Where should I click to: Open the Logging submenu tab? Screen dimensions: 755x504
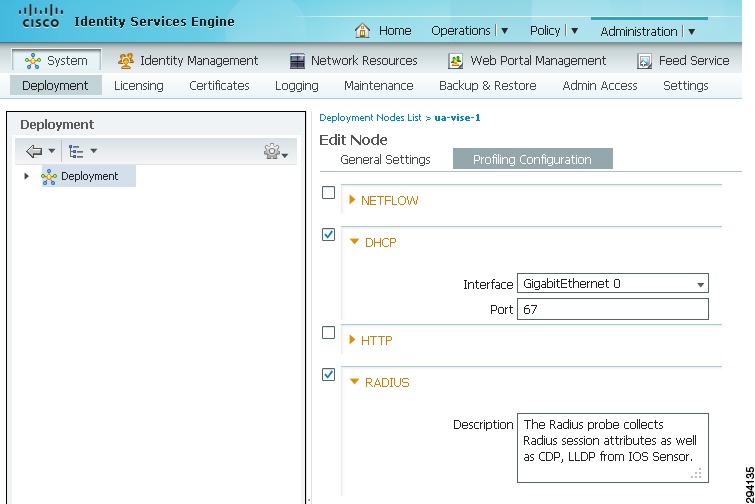297,86
